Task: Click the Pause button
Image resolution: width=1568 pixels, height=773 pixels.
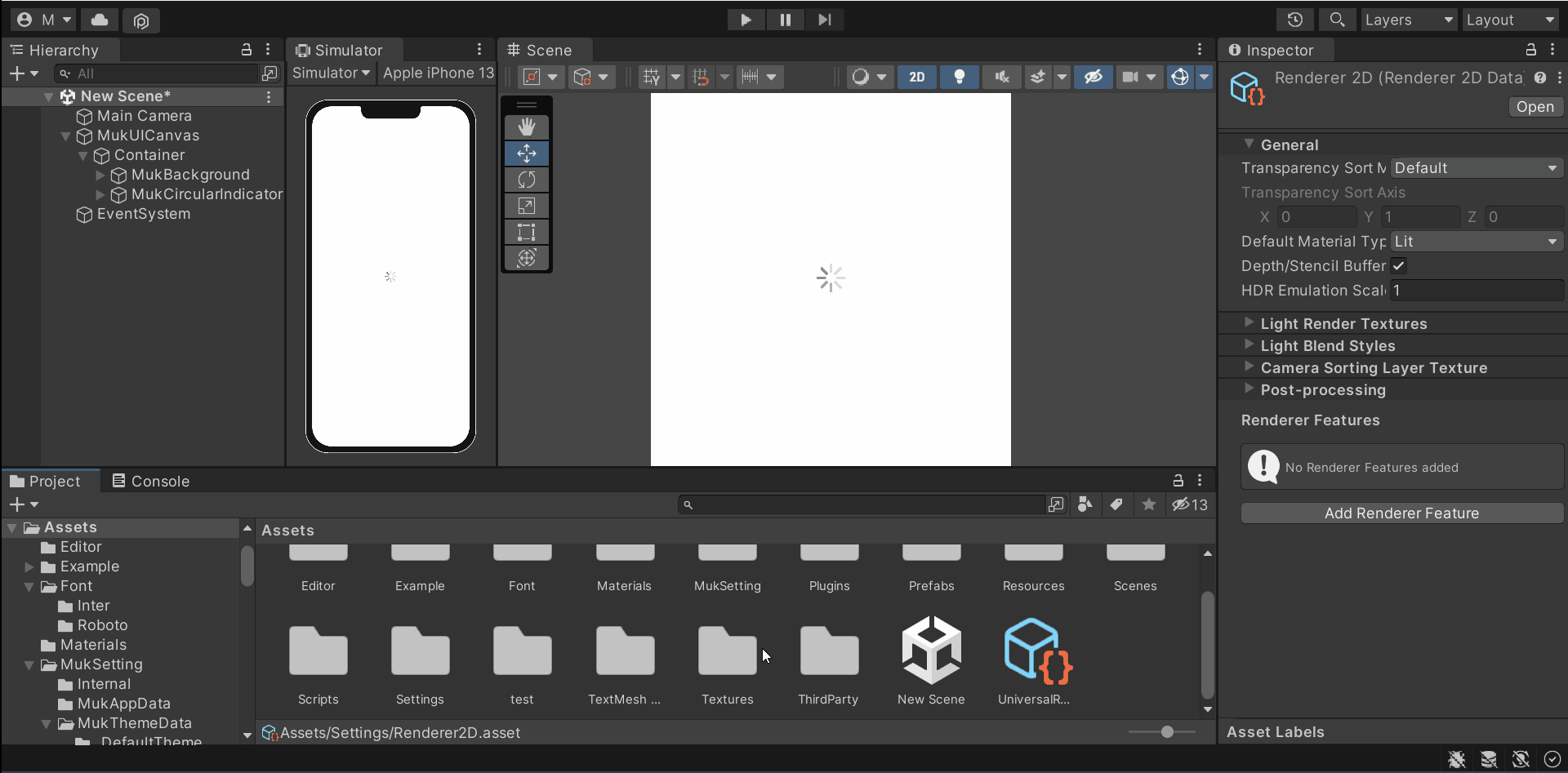Action: (786, 20)
